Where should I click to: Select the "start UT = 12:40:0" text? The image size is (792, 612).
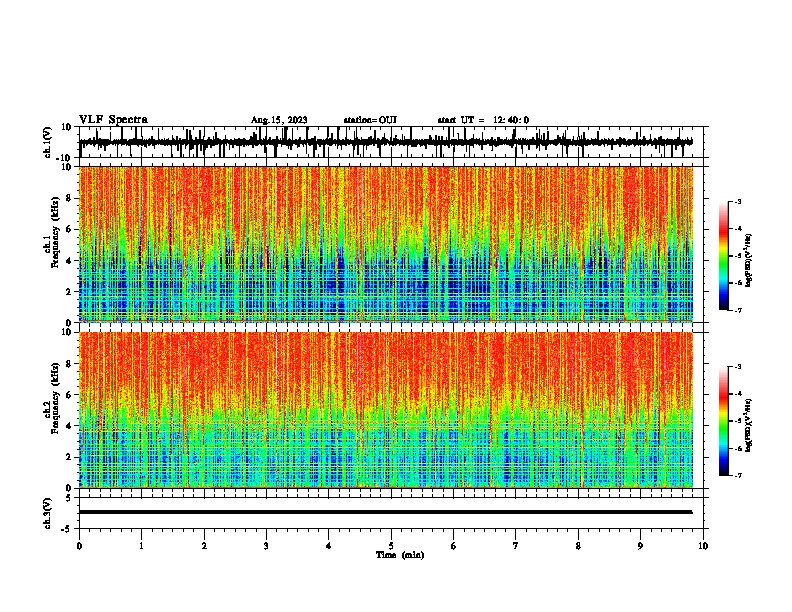tap(483, 120)
